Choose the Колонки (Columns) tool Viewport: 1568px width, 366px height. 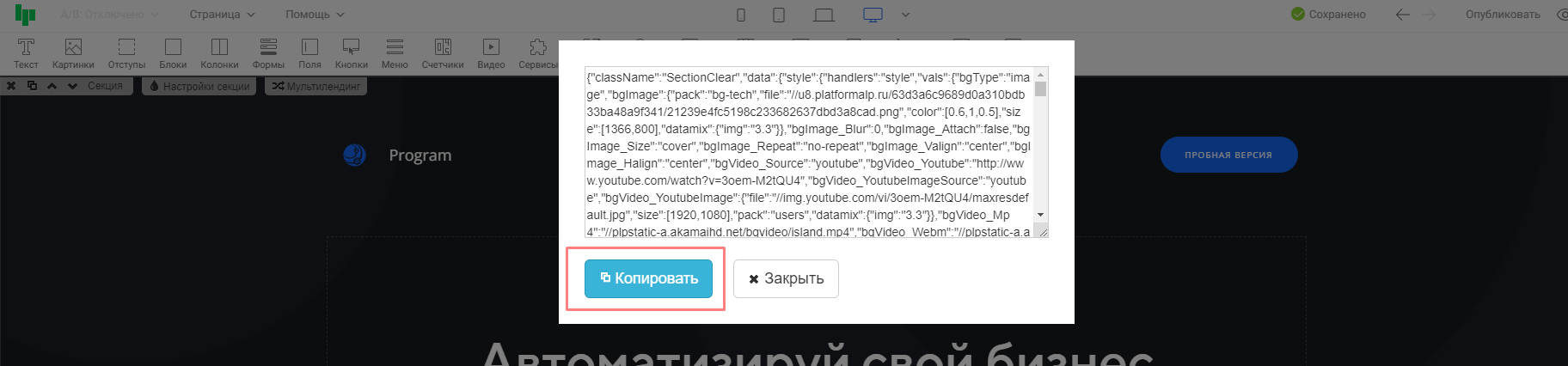point(219,52)
